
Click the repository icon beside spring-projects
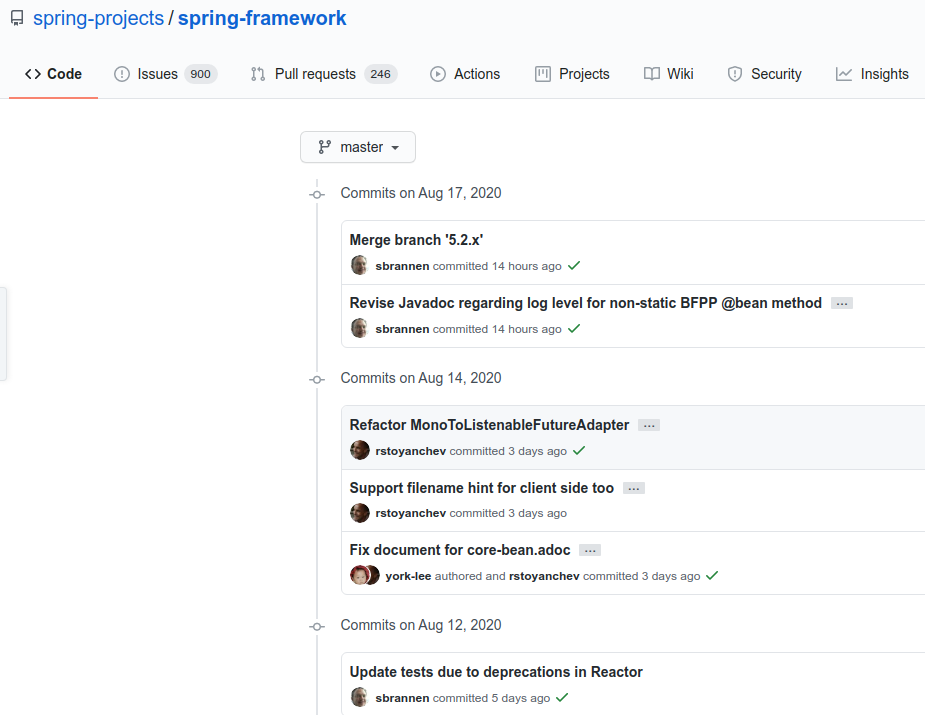coord(17,18)
